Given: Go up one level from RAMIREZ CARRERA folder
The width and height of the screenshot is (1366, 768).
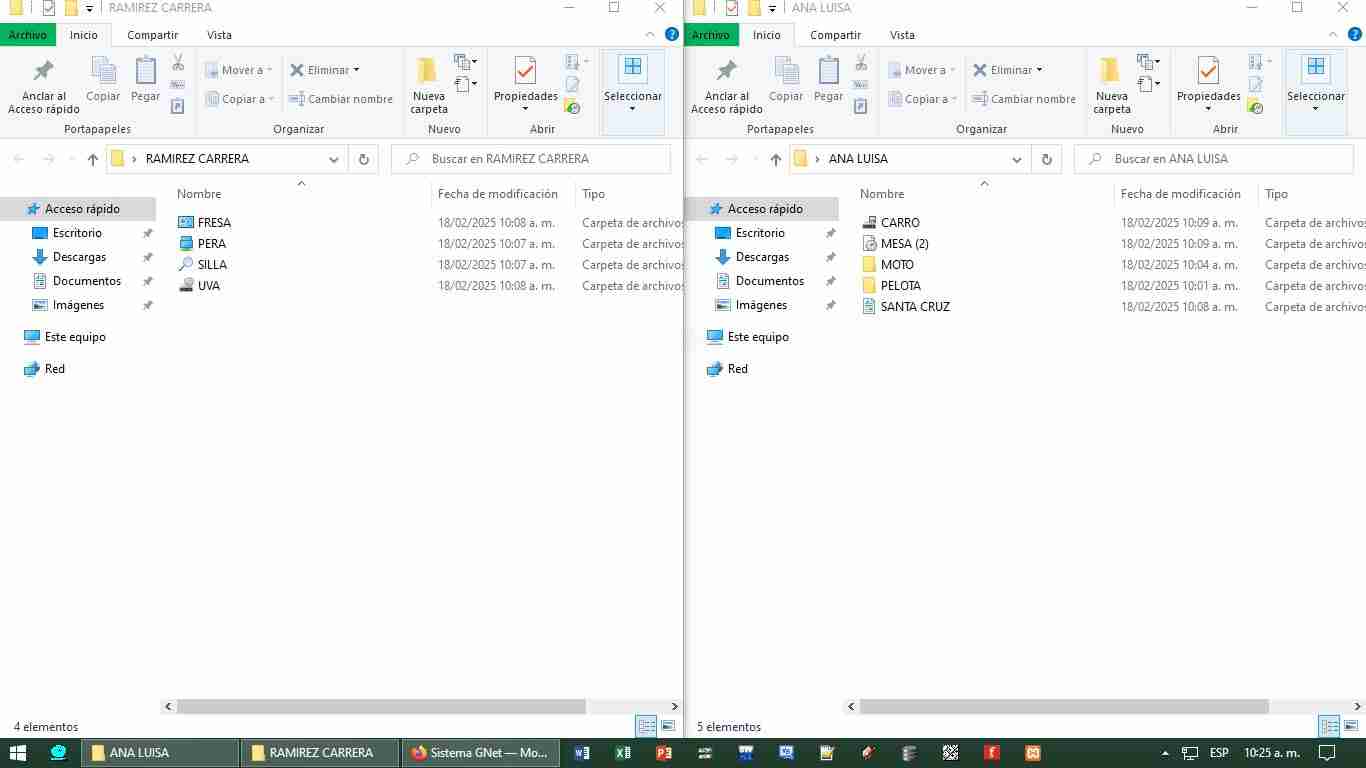Looking at the screenshot, I should [93, 159].
